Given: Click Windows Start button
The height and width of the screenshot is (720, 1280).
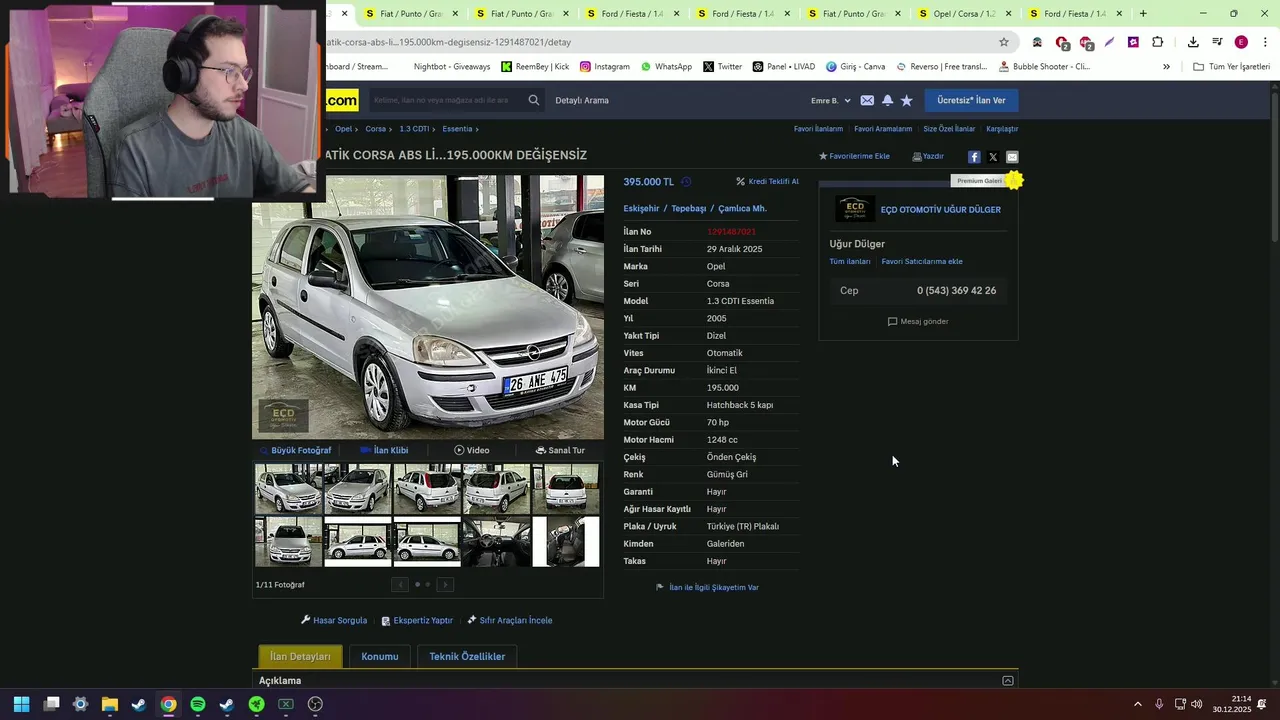Looking at the screenshot, I should click(x=22, y=704).
